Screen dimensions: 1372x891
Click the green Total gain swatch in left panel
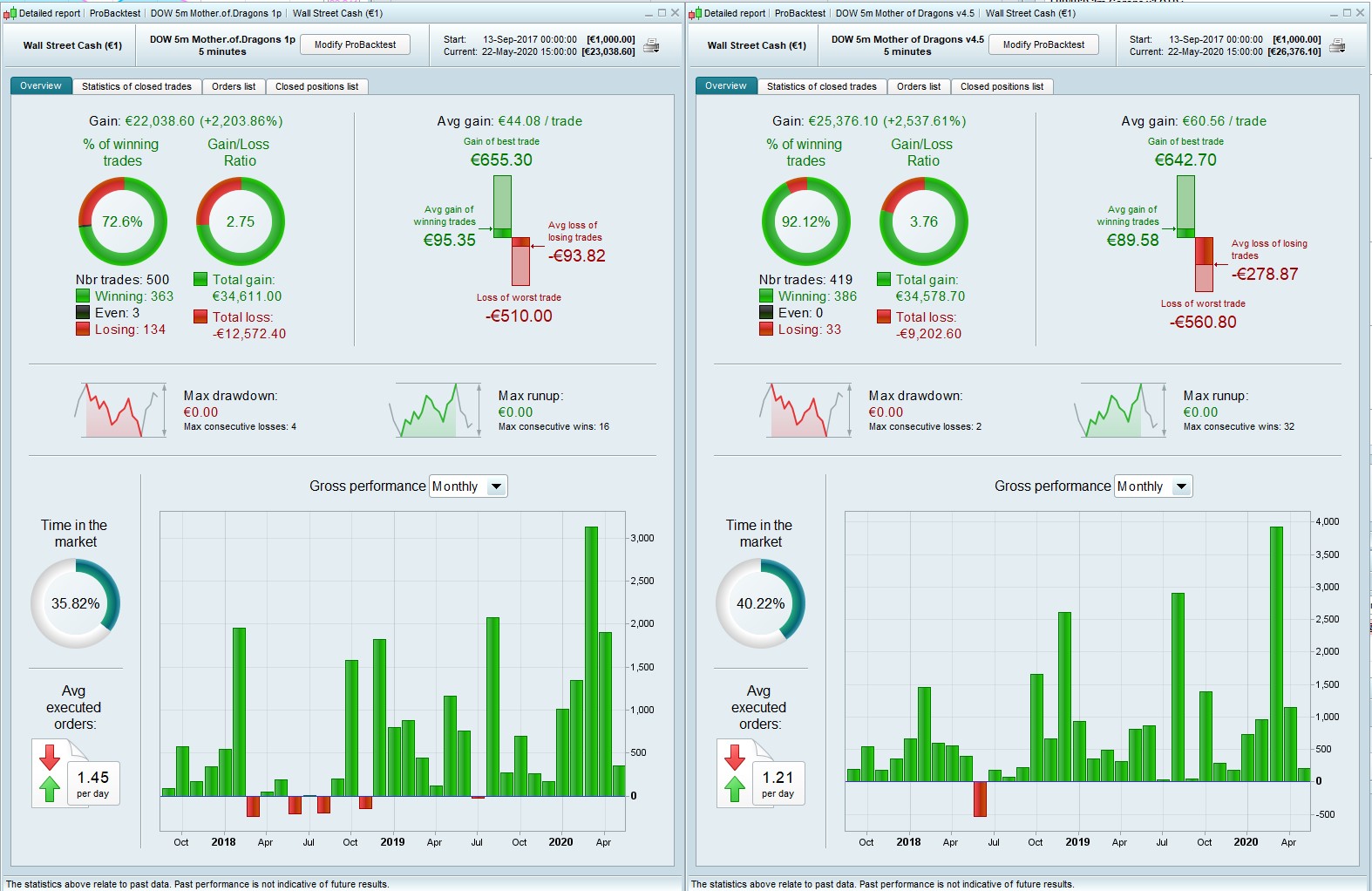tap(200, 279)
